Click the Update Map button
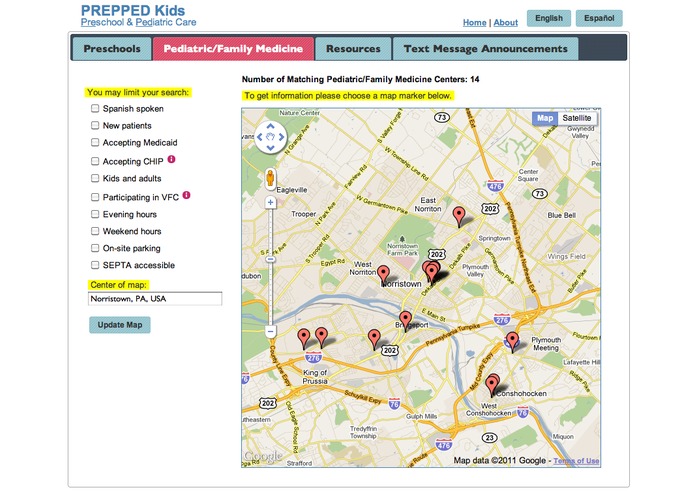695x494 pixels. (120, 325)
